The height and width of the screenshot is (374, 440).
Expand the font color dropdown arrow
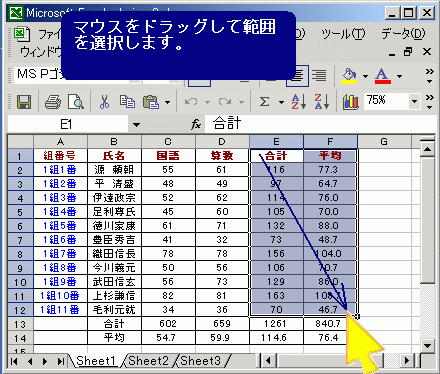(399, 76)
